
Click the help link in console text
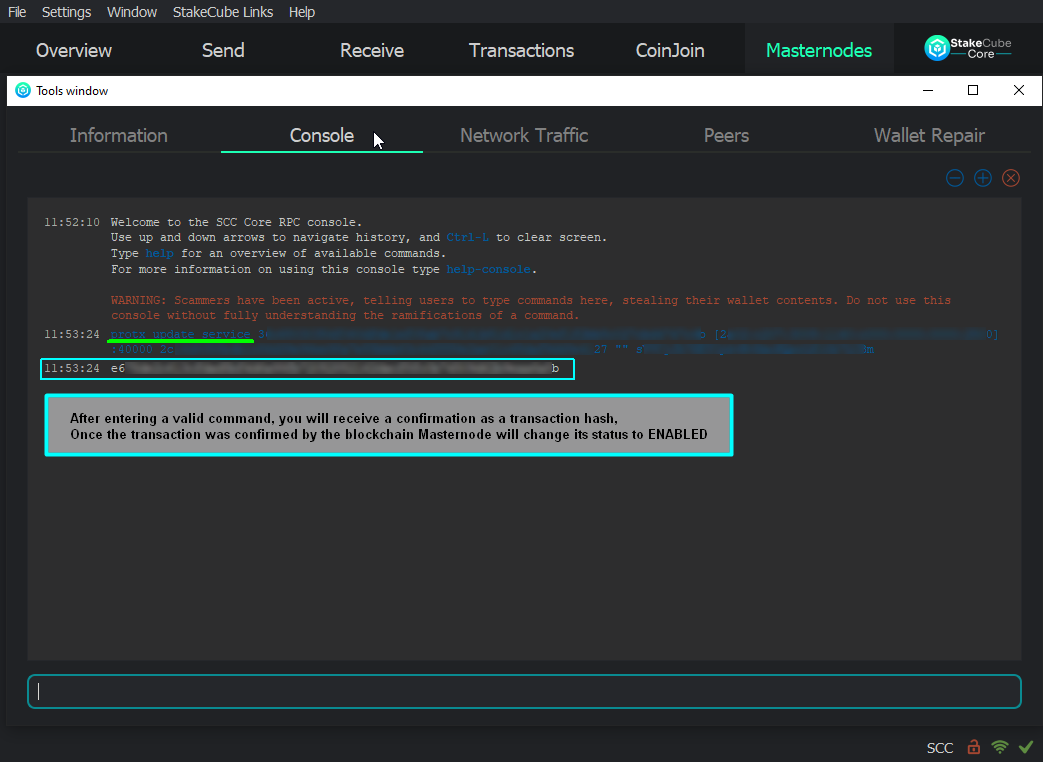159,253
